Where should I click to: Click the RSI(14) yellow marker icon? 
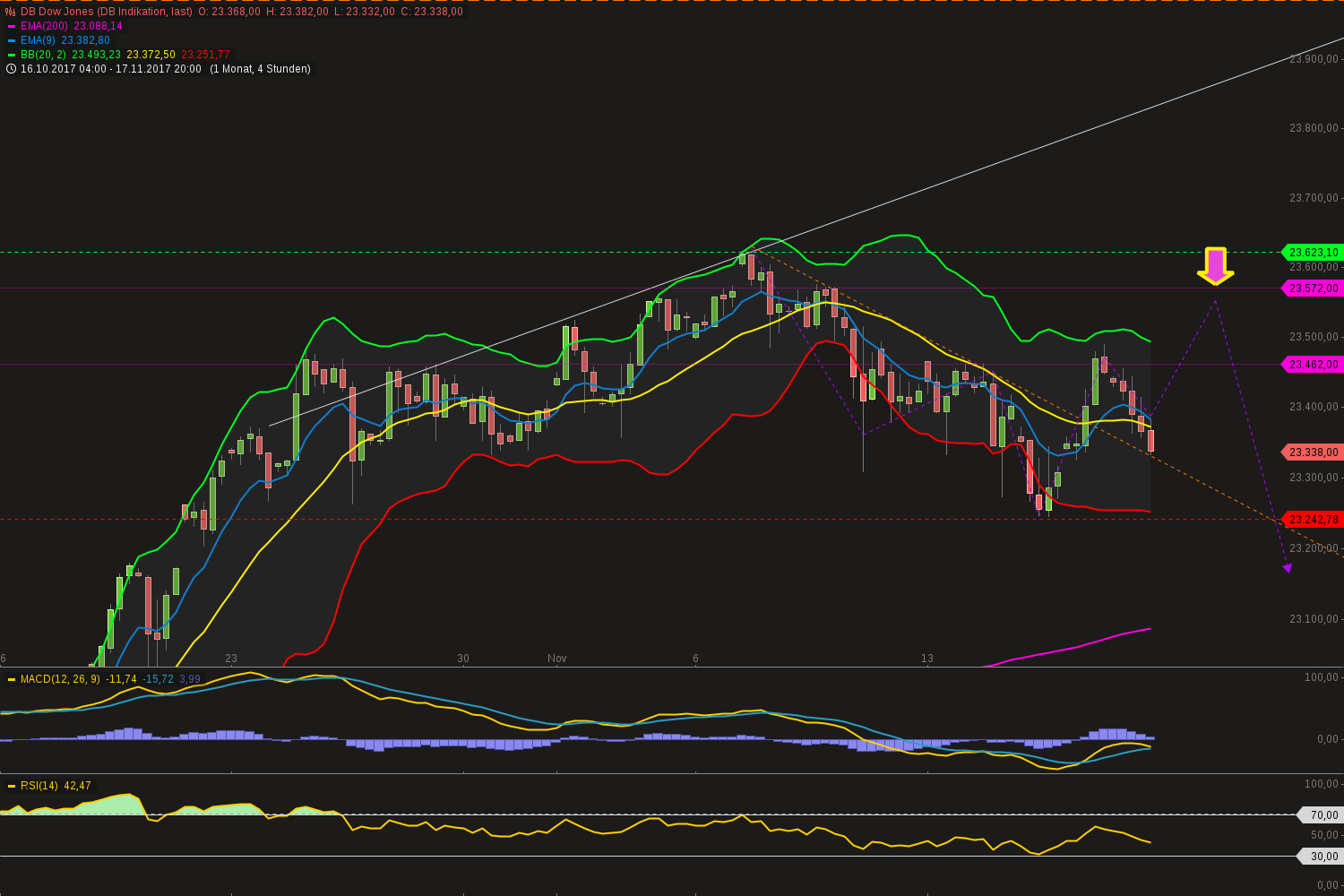point(10,785)
